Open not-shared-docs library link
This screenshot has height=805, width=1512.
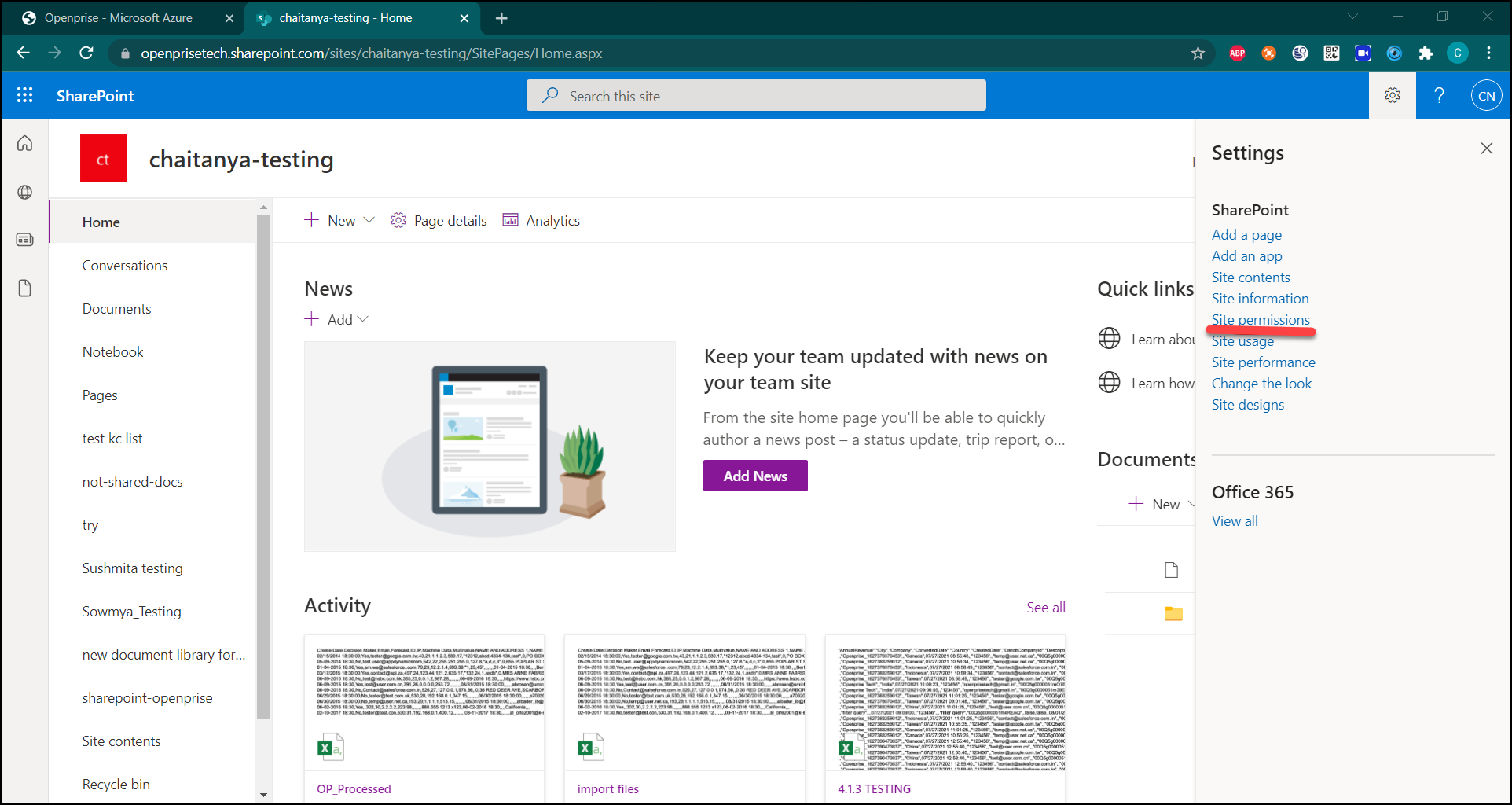click(132, 482)
